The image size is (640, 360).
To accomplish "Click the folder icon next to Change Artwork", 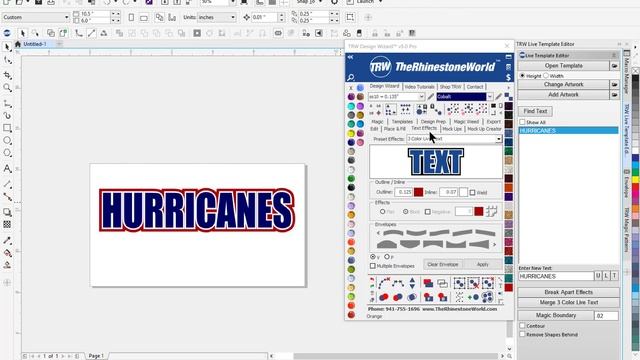I will (614, 84).
